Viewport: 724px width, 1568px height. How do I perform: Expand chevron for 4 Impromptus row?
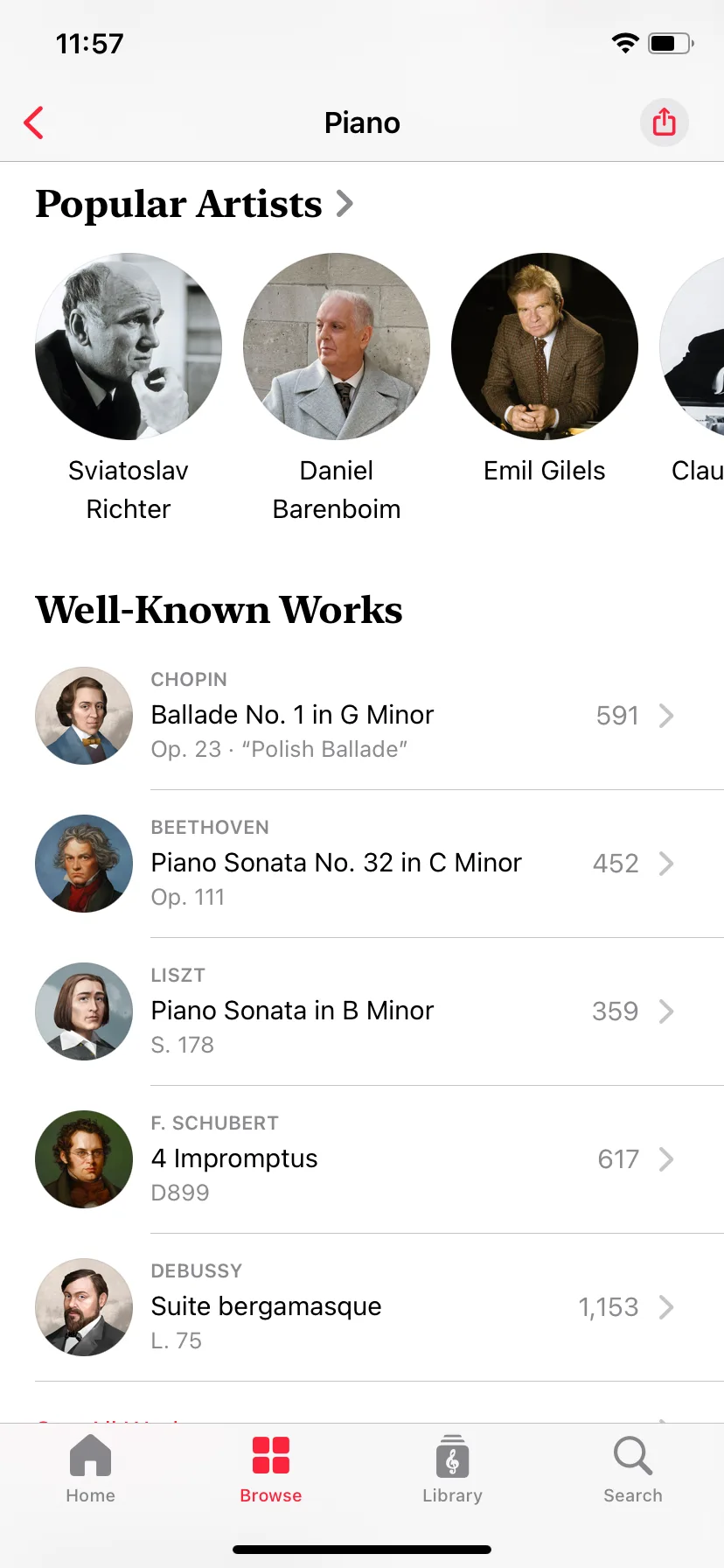[x=666, y=1159]
